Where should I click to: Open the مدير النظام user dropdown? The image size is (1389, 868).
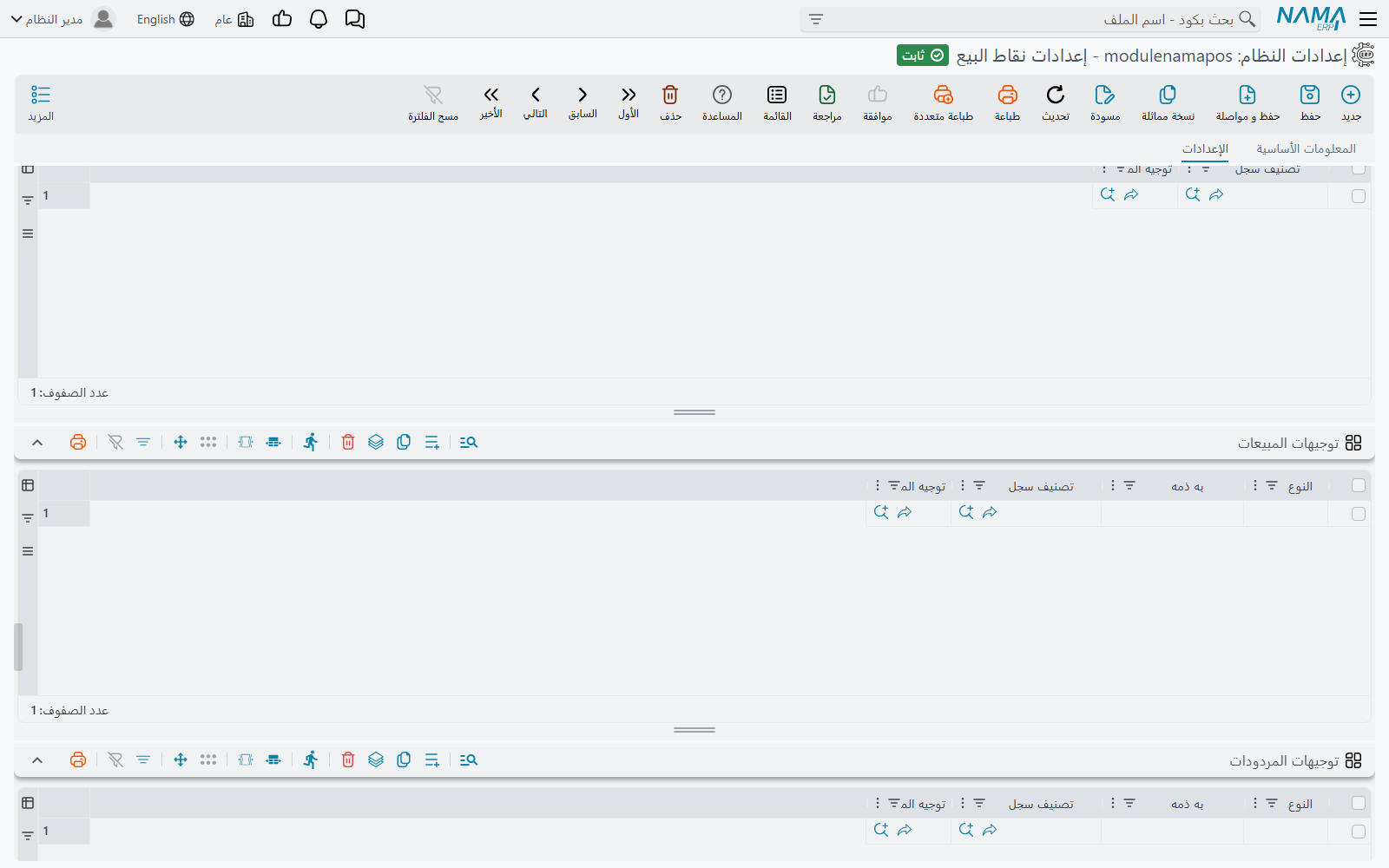tap(63, 19)
